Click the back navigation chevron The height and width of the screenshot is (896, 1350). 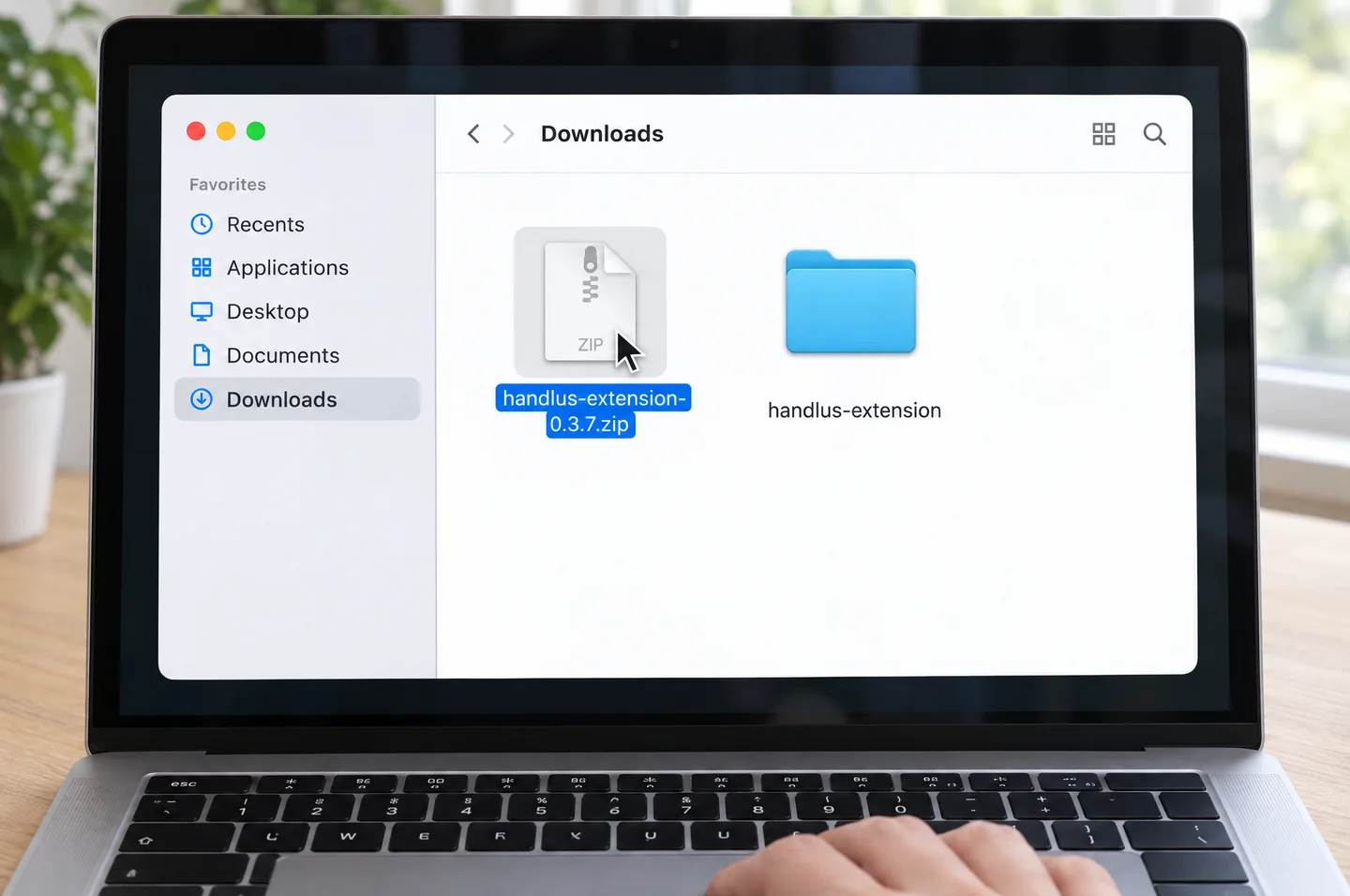[473, 134]
